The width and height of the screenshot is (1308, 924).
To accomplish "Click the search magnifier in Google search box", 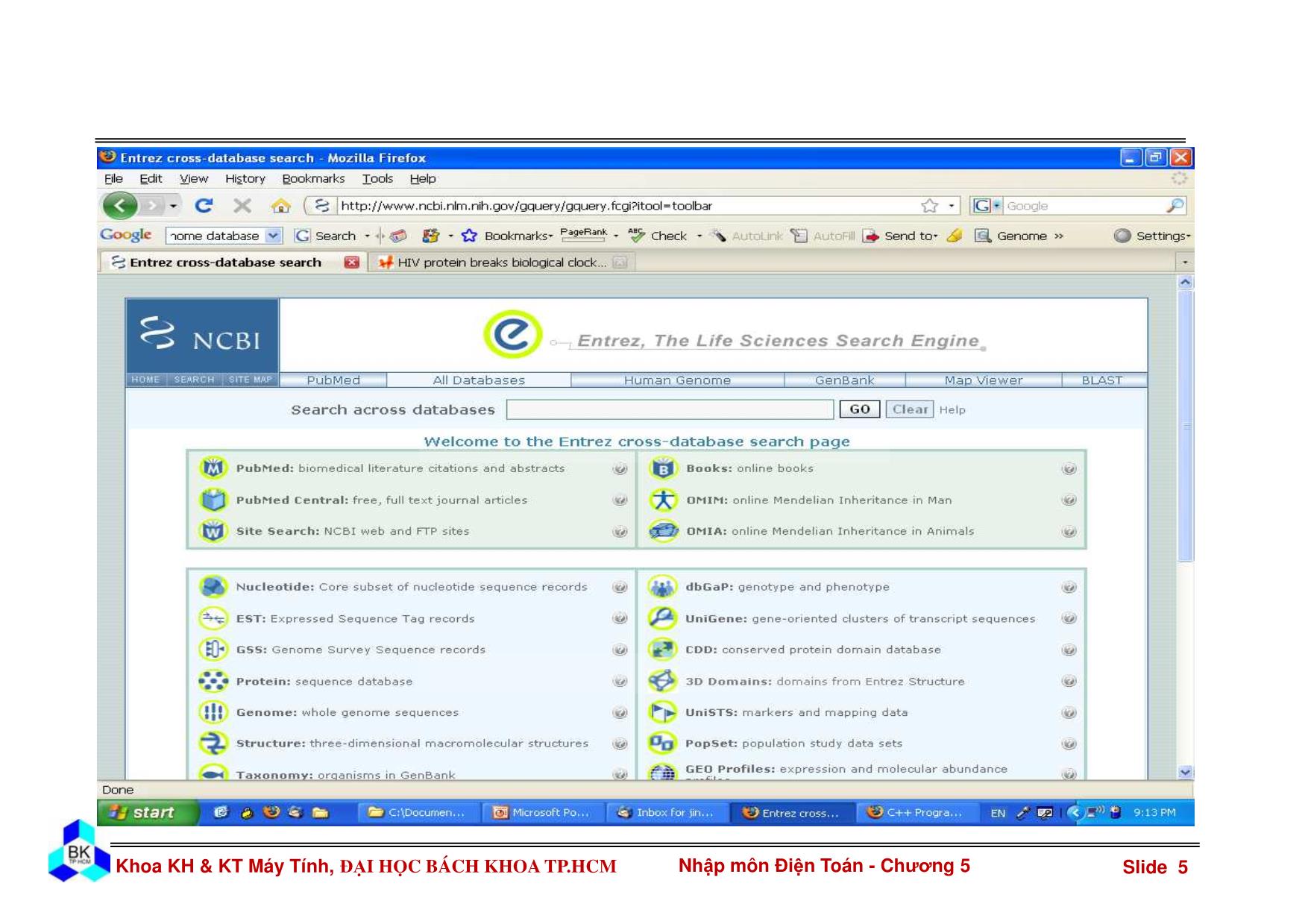I will pyautogui.click(x=1175, y=205).
